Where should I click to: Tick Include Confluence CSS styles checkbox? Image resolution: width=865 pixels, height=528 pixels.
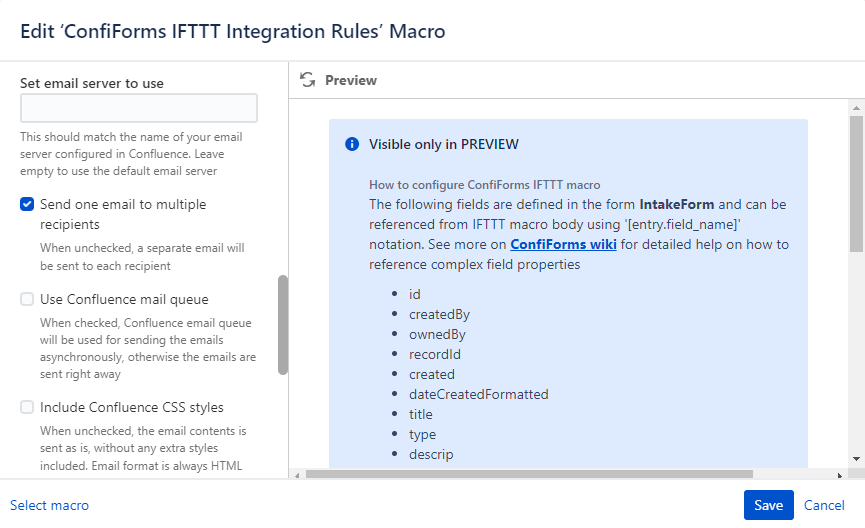coord(27,407)
